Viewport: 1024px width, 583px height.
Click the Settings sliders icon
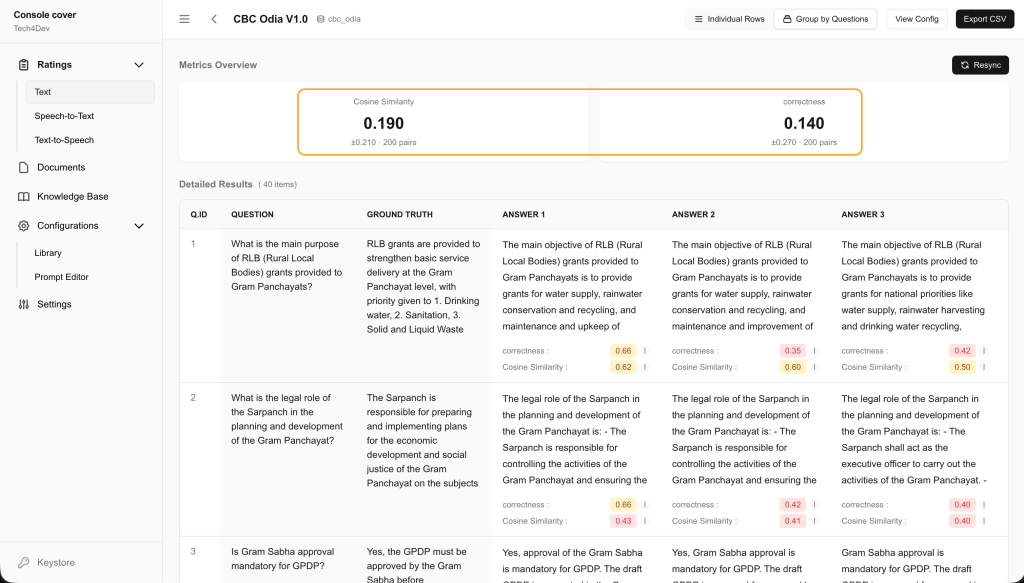[24, 304]
